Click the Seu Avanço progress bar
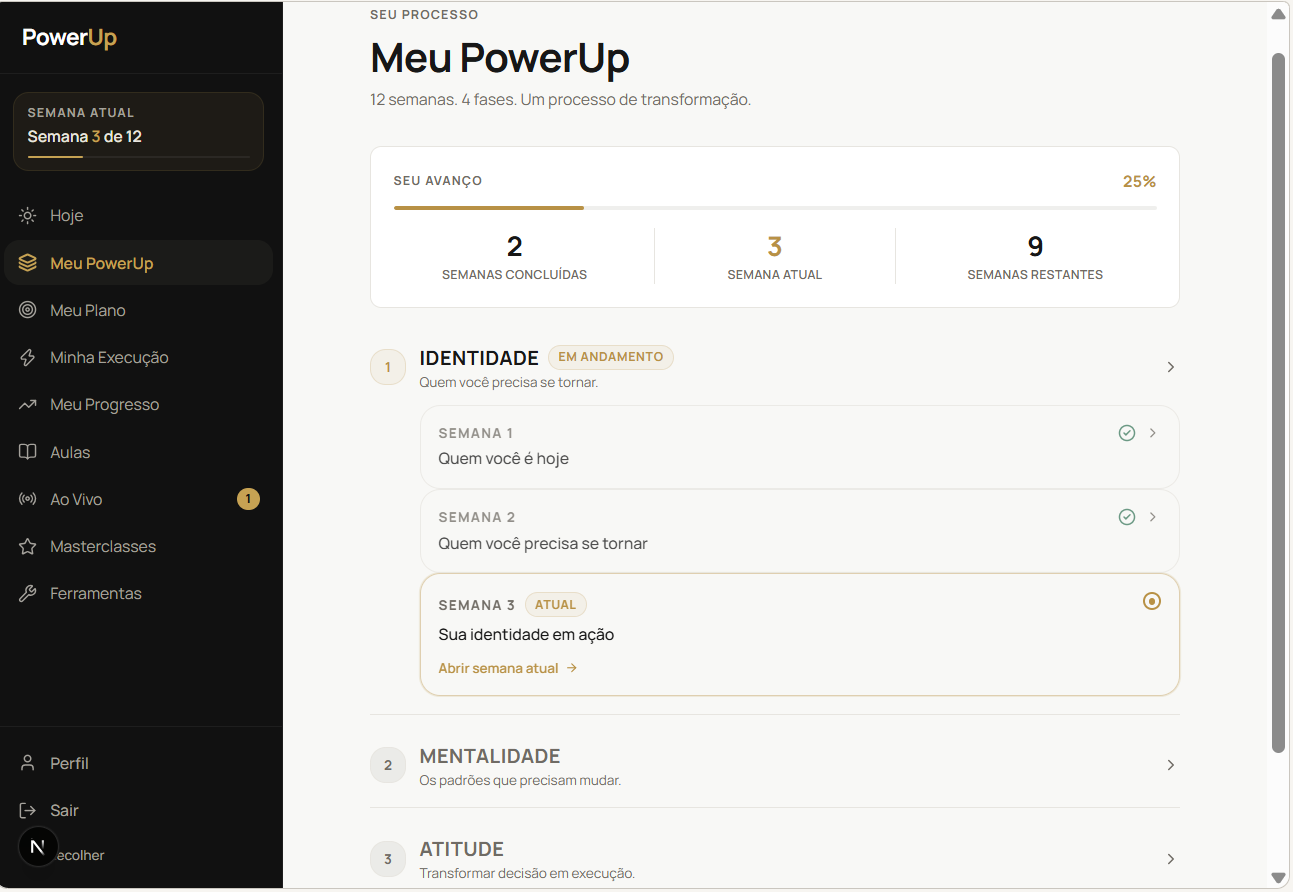 (775, 208)
